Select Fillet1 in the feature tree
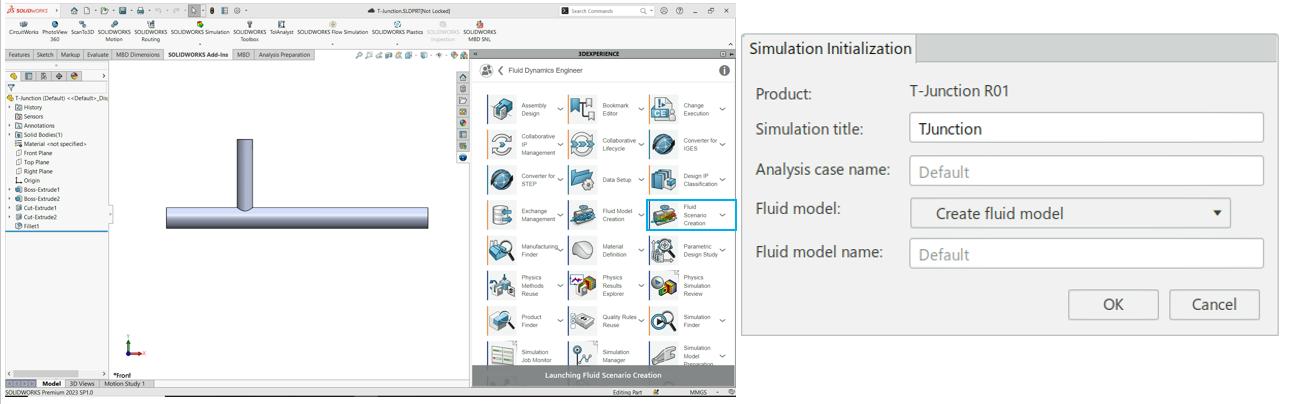 (x=26, y=226)
